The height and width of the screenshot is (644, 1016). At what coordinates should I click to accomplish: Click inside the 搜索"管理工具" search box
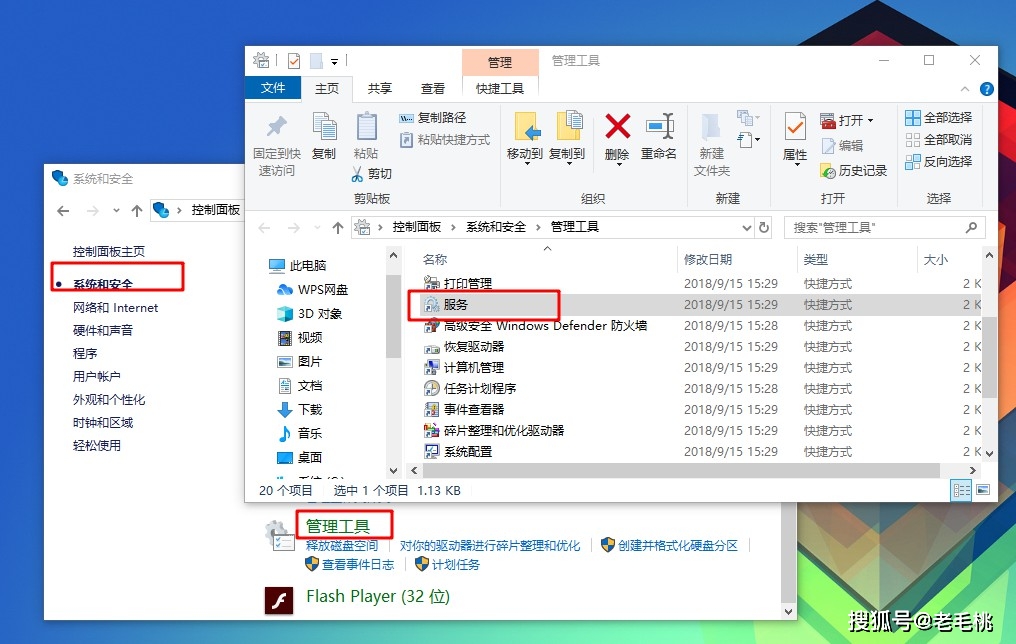point(880,227)
